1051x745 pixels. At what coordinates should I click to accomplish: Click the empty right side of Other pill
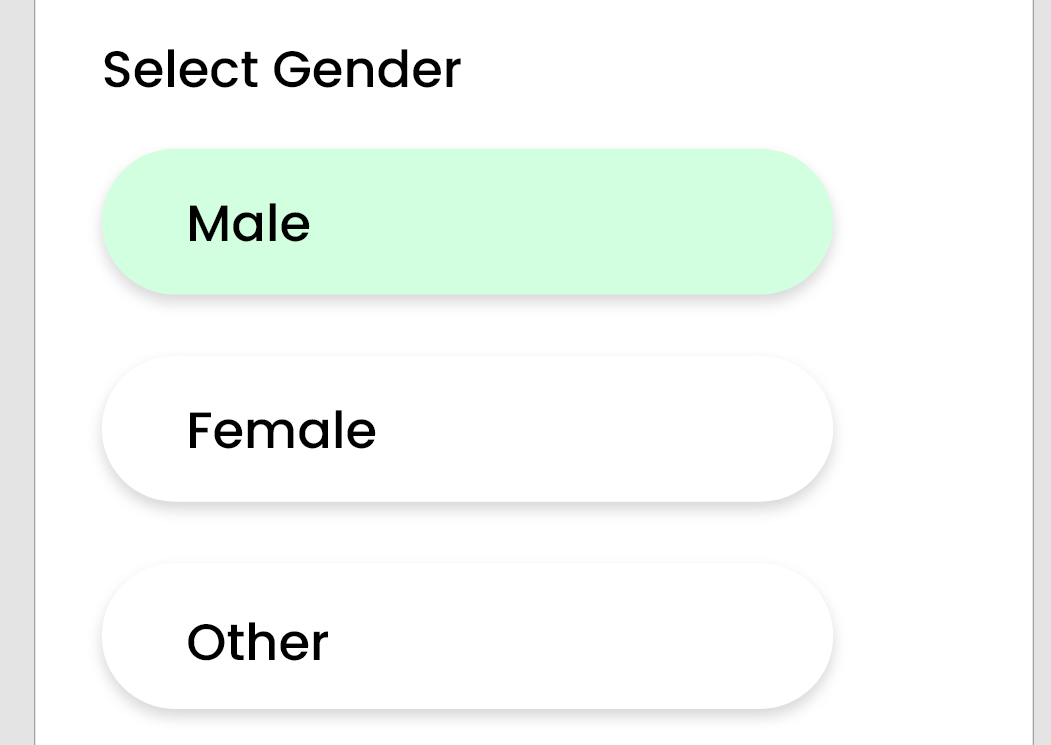(650, 637)
